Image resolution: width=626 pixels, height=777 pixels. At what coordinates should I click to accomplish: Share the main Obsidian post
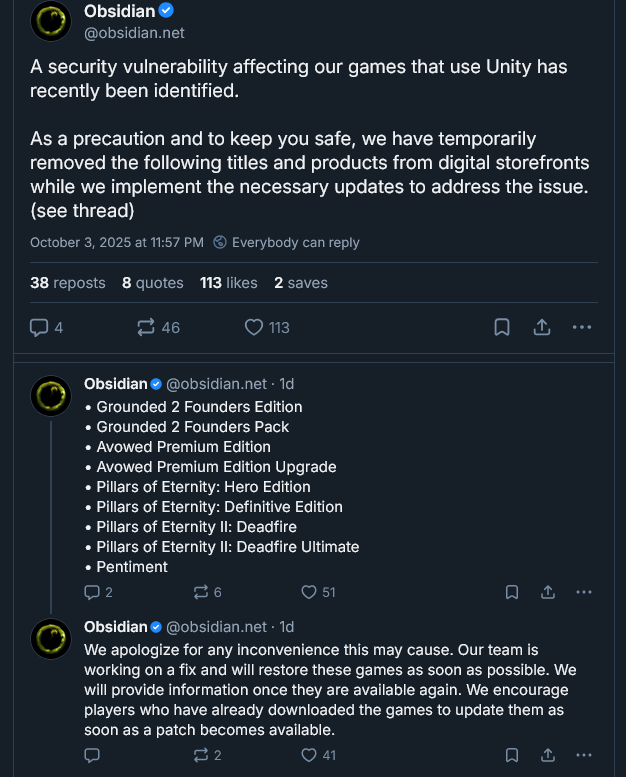point(541,327)
